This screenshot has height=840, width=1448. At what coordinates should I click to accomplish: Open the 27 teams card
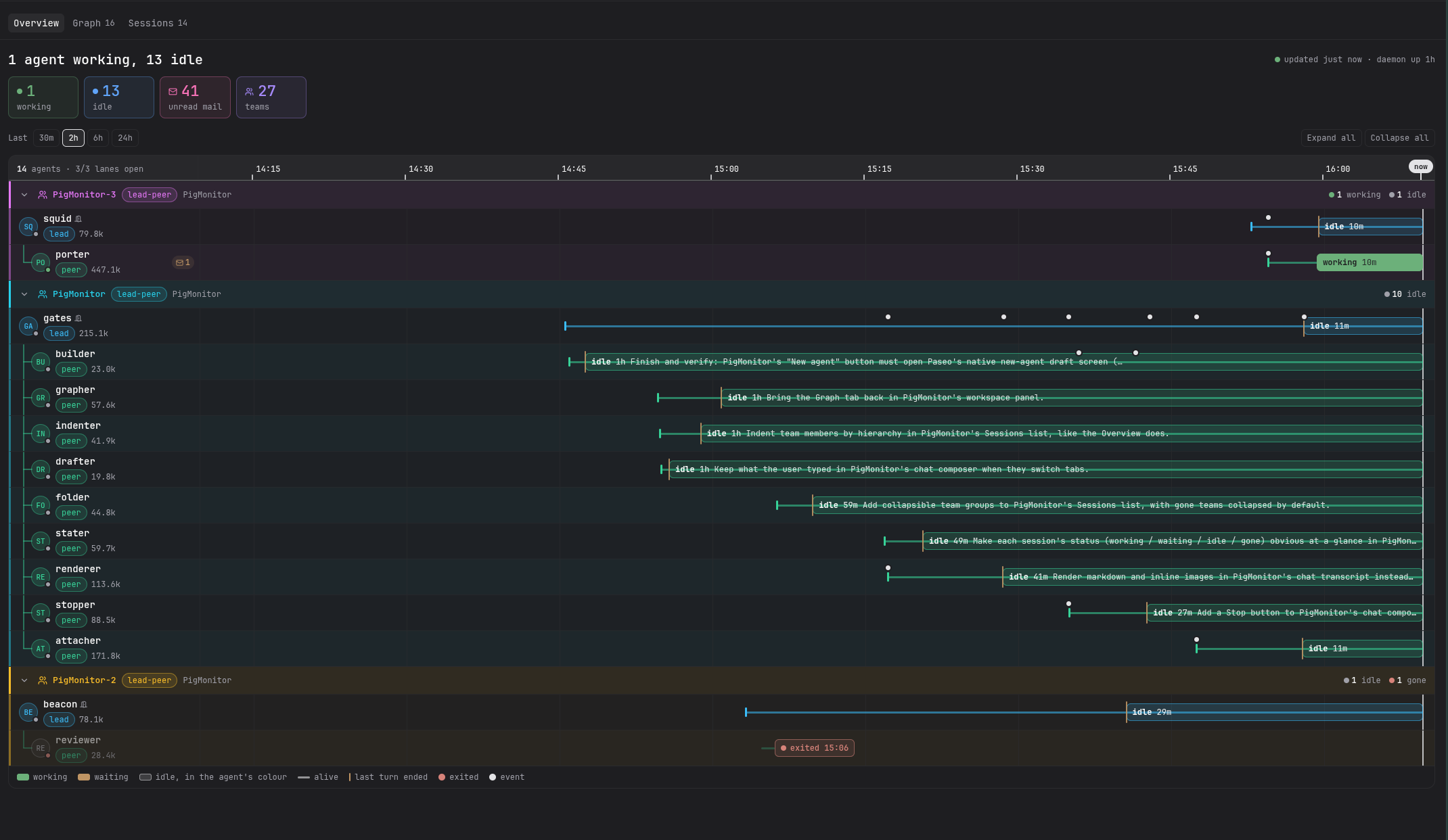(271, 97)
